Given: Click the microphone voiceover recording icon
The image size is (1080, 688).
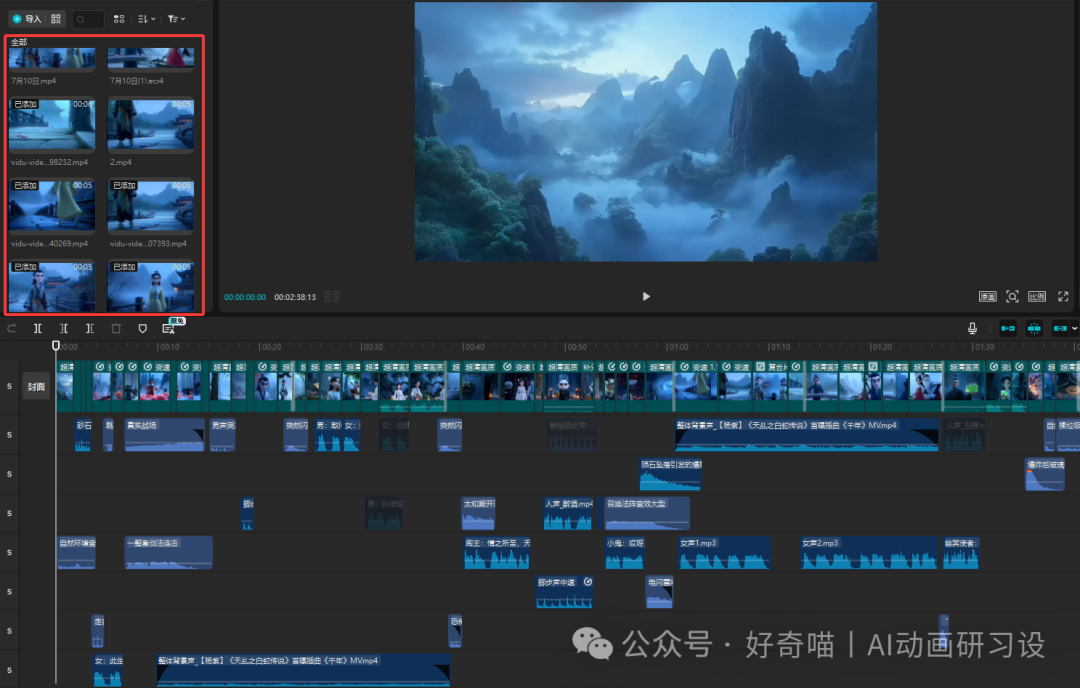Looking at the screenshot, I should pos(972,328).
